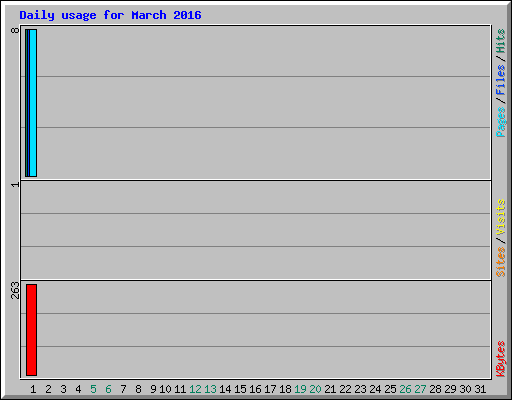
Task: Click the day 1 axis label
Action: pos(33,389)
